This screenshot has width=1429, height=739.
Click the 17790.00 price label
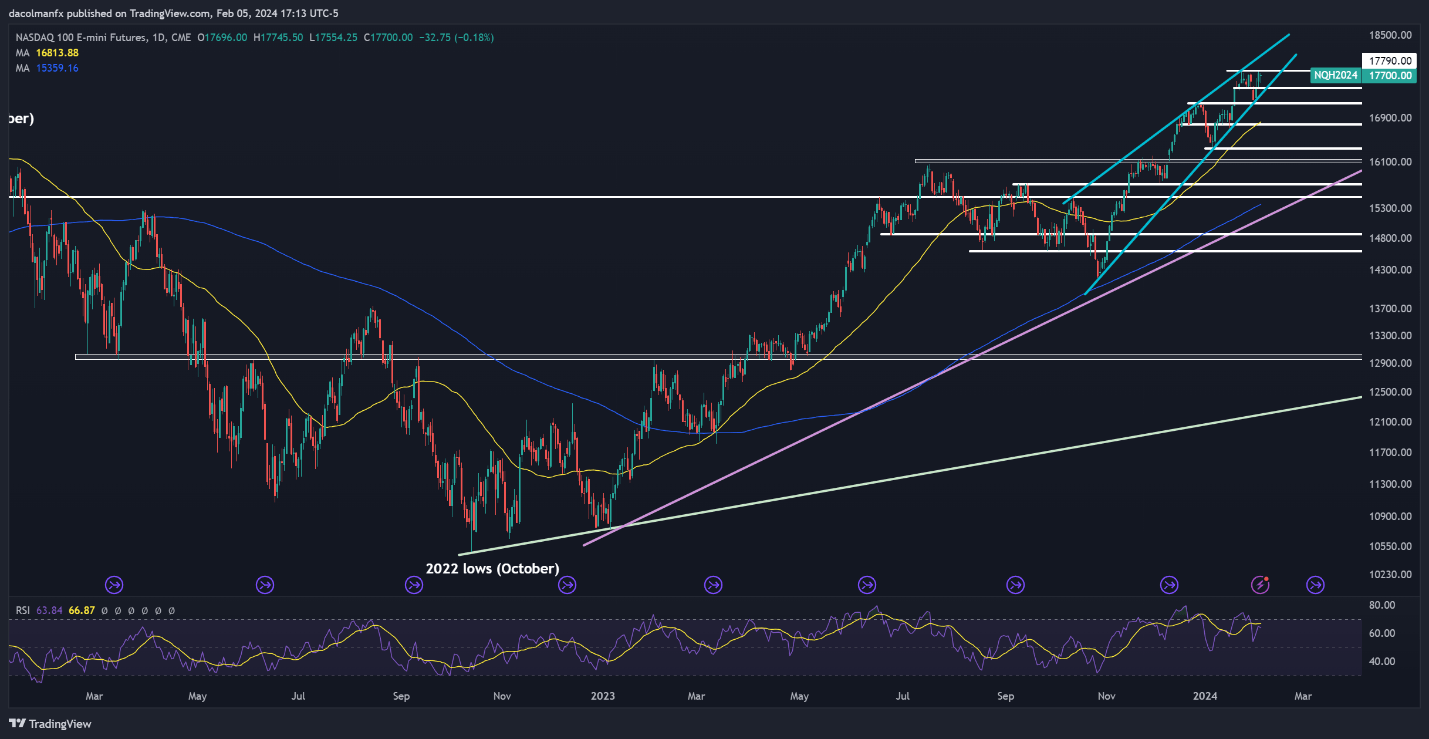tap(1390, 61)
